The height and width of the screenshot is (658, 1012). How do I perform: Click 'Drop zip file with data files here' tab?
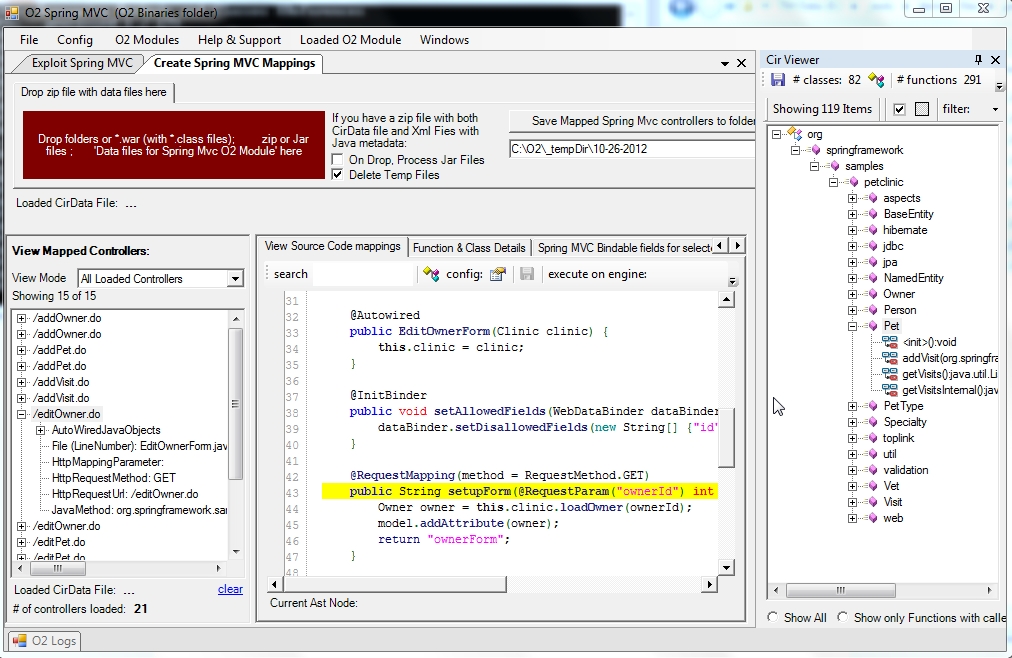point(94,92)
